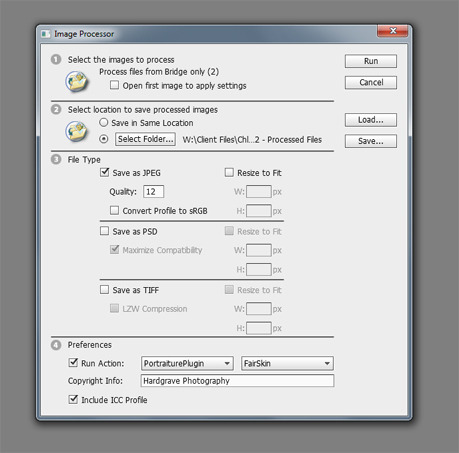This screenshot has height=453, width=459.
Task: Open the PortraiturePlugin action set dropdown
Action: click(x=187, y=363)
